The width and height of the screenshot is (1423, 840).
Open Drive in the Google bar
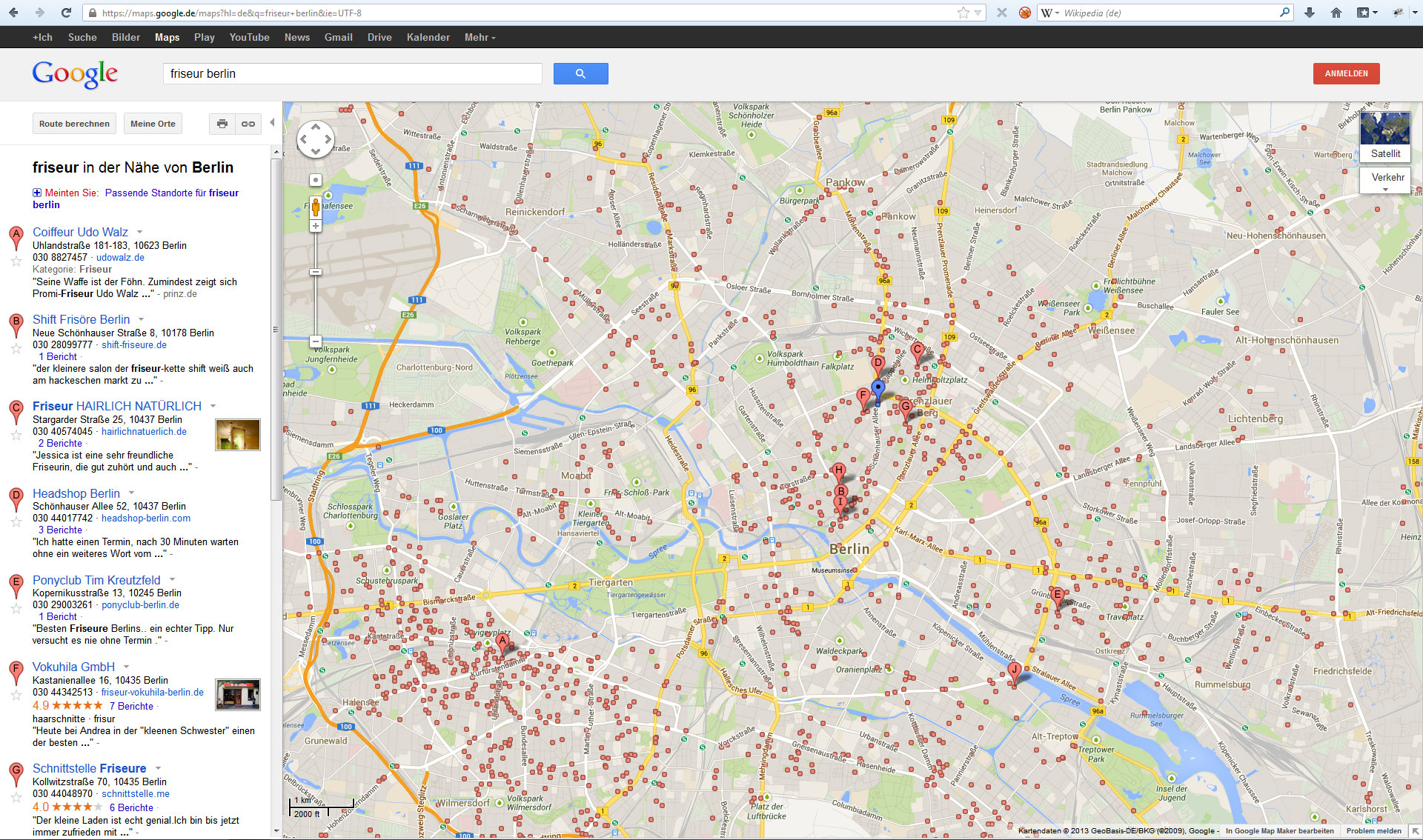coord(379,37)
